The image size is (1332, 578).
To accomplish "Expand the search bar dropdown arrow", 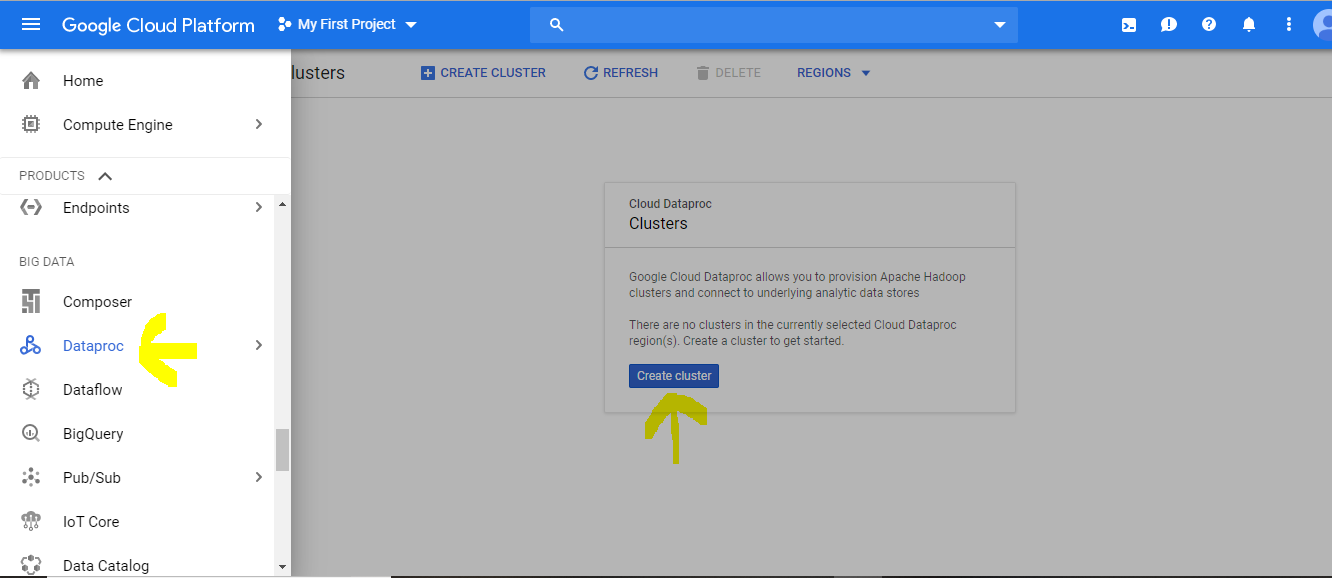I will pos(1000,25).
